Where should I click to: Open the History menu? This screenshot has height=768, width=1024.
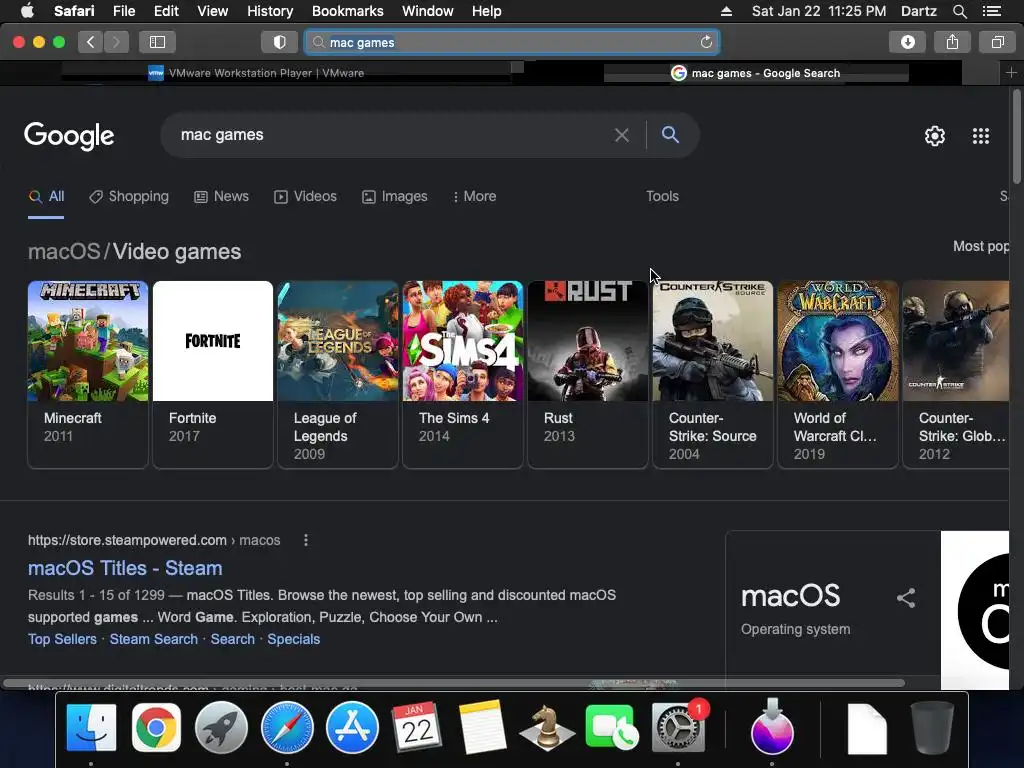[x=270, y=11]
